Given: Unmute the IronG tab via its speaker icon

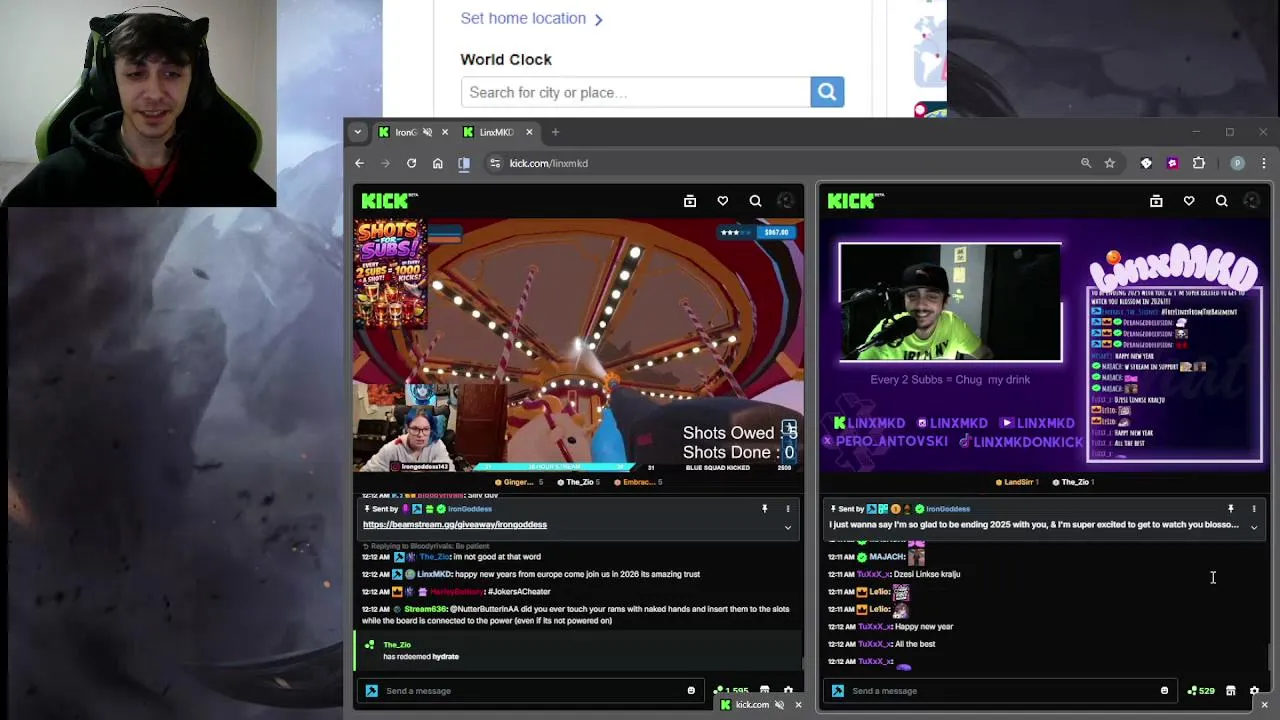Looking at the screenshot, I should 427,132.
